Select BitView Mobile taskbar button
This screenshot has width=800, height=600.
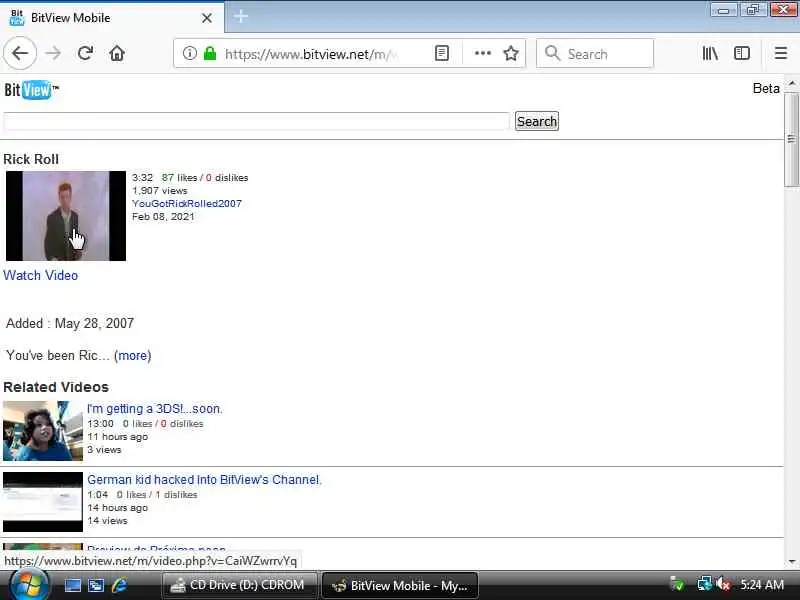point(400,585)
